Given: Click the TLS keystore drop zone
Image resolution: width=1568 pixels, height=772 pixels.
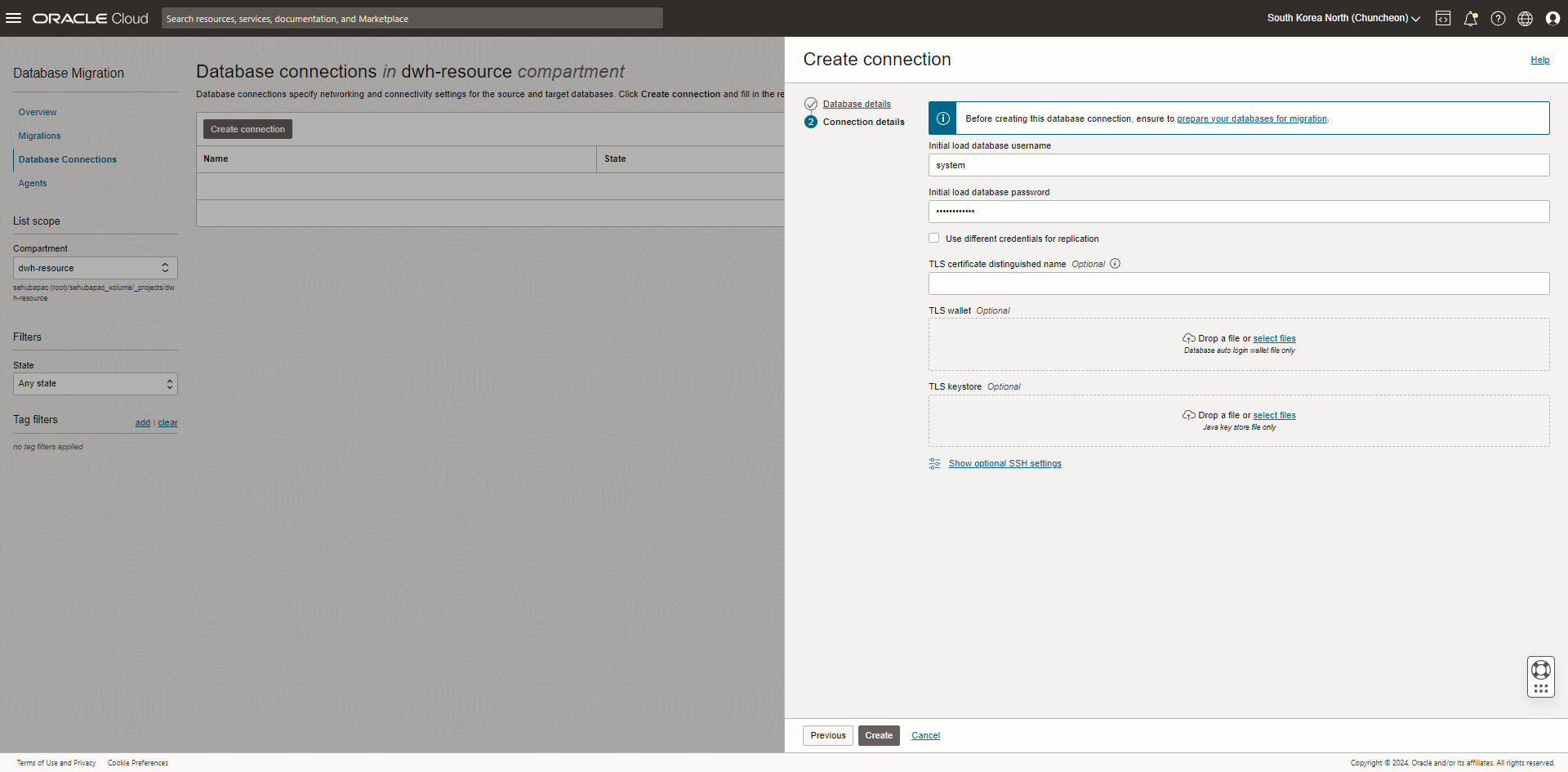Looking at the screenshot, I should point(1239,421).
